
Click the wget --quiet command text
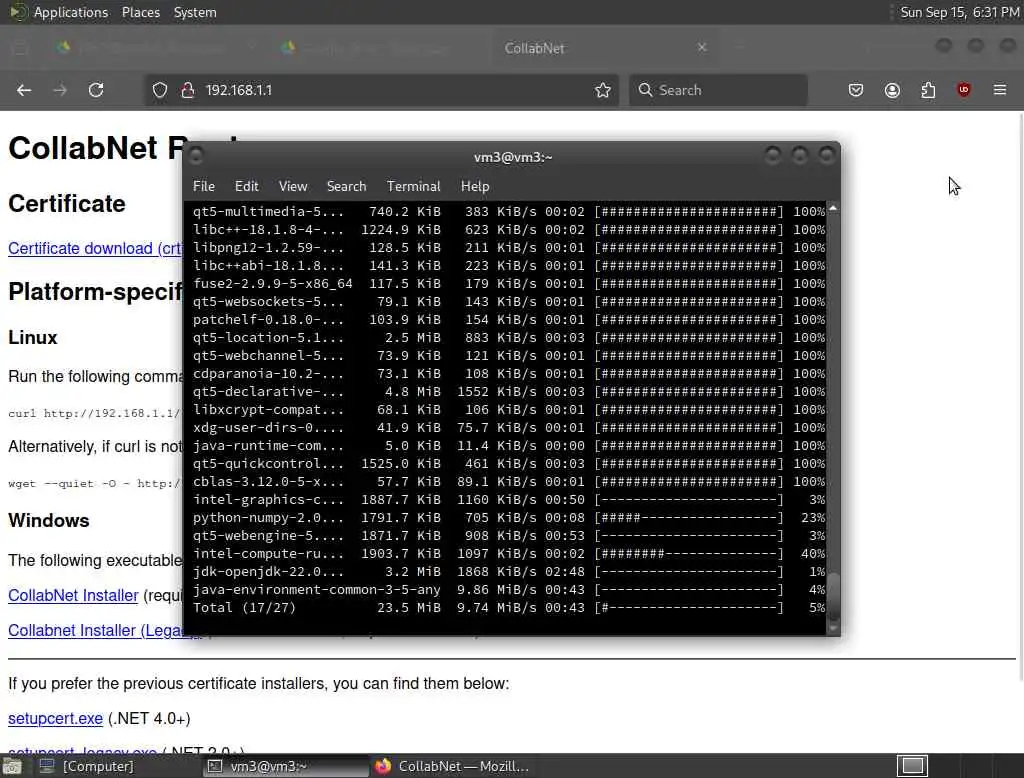pyautogui.click(x=95, y=483)
